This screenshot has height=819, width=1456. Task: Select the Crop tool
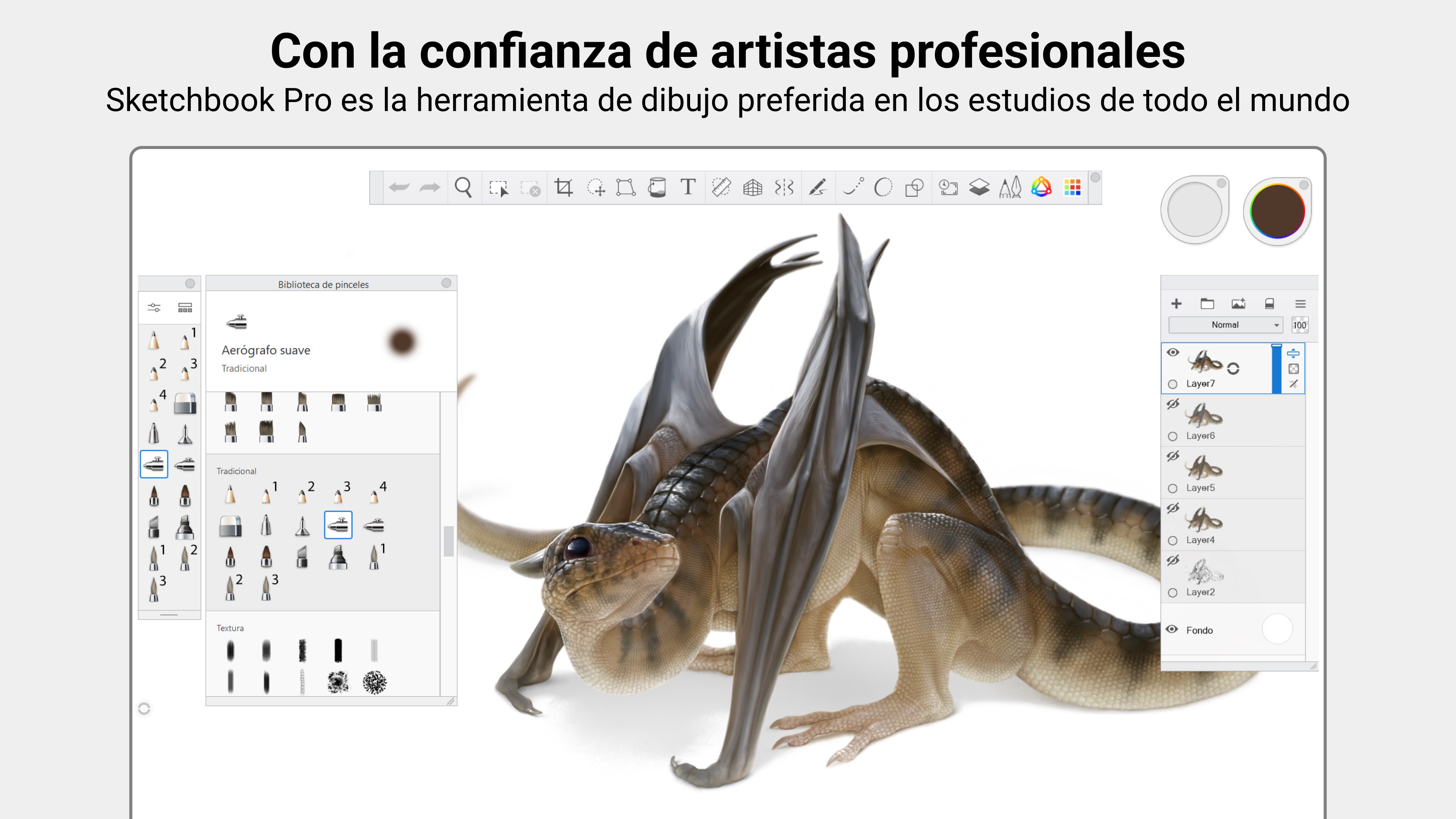(563, 187)
